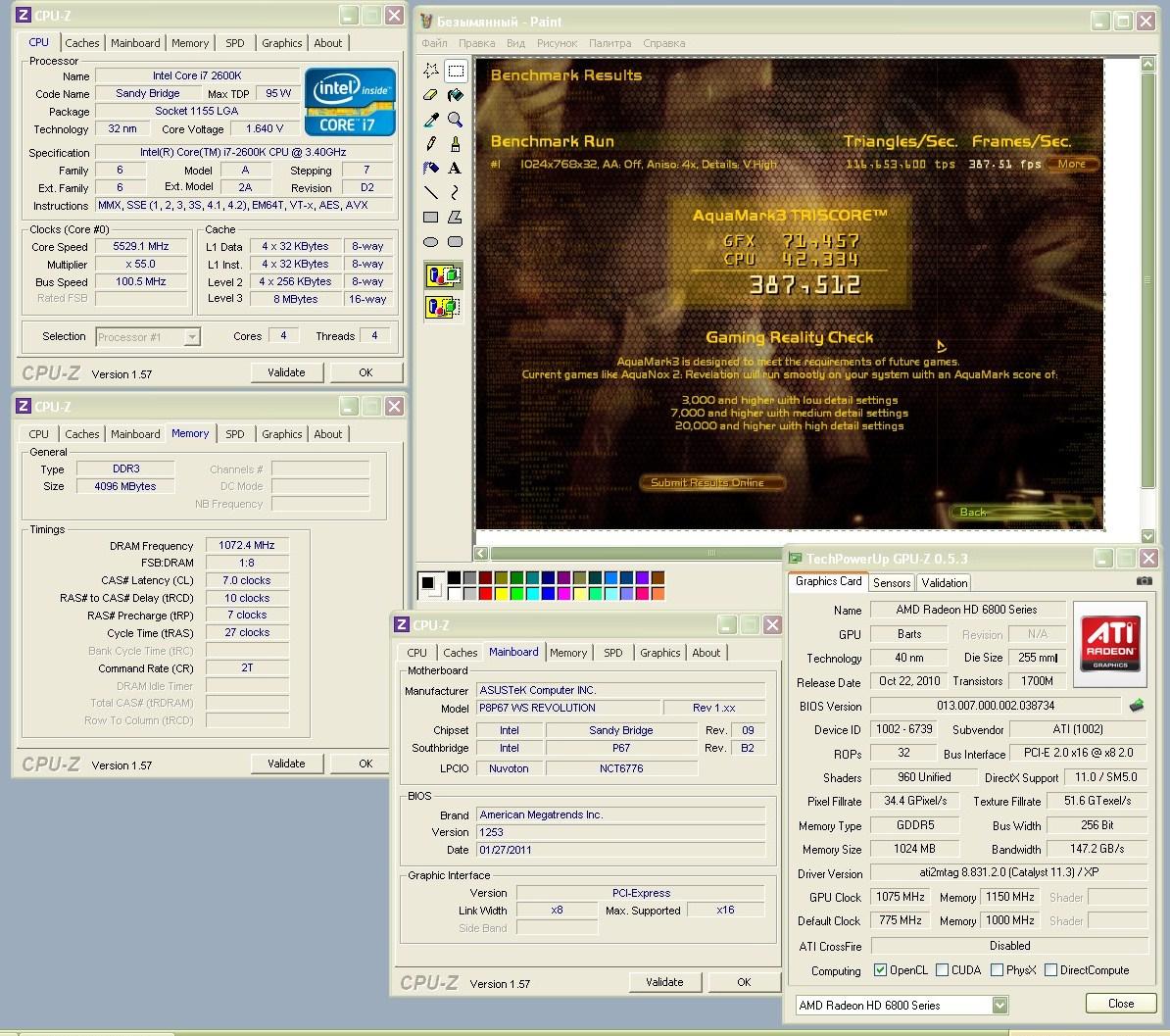
Task: Click OK in the CPU-Z Mainboard window
Action: click(x=744, y=982)
